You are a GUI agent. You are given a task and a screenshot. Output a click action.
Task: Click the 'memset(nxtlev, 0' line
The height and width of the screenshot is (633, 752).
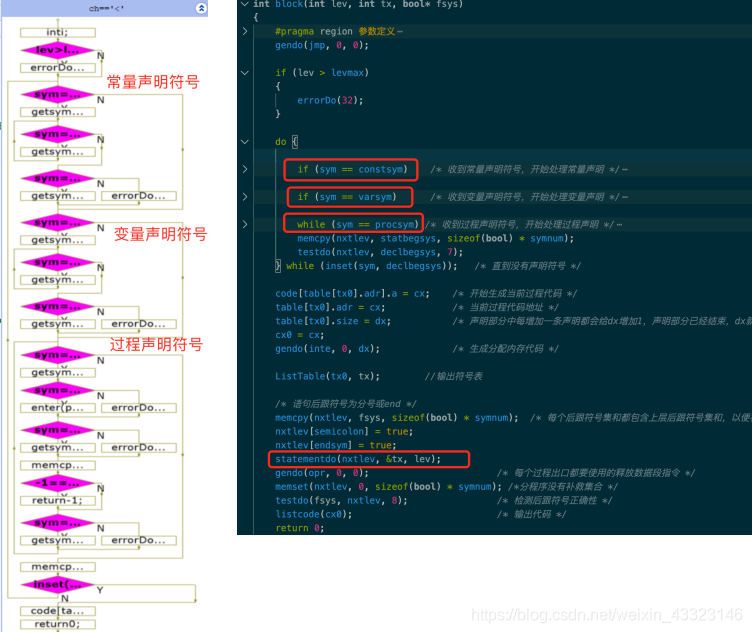click(388, 487)
